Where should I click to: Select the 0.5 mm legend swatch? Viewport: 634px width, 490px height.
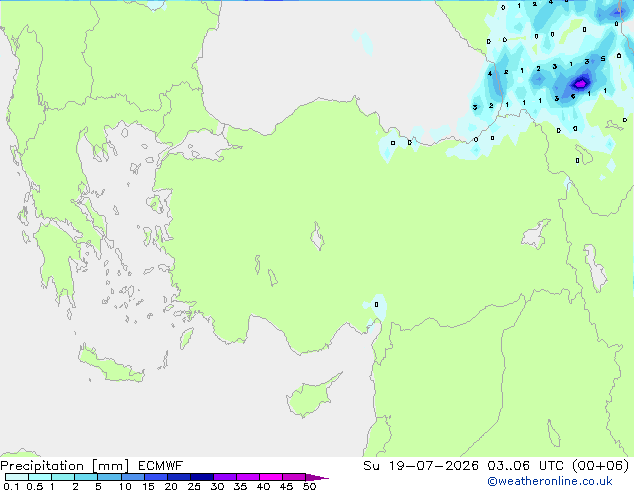tap(40, 477)
